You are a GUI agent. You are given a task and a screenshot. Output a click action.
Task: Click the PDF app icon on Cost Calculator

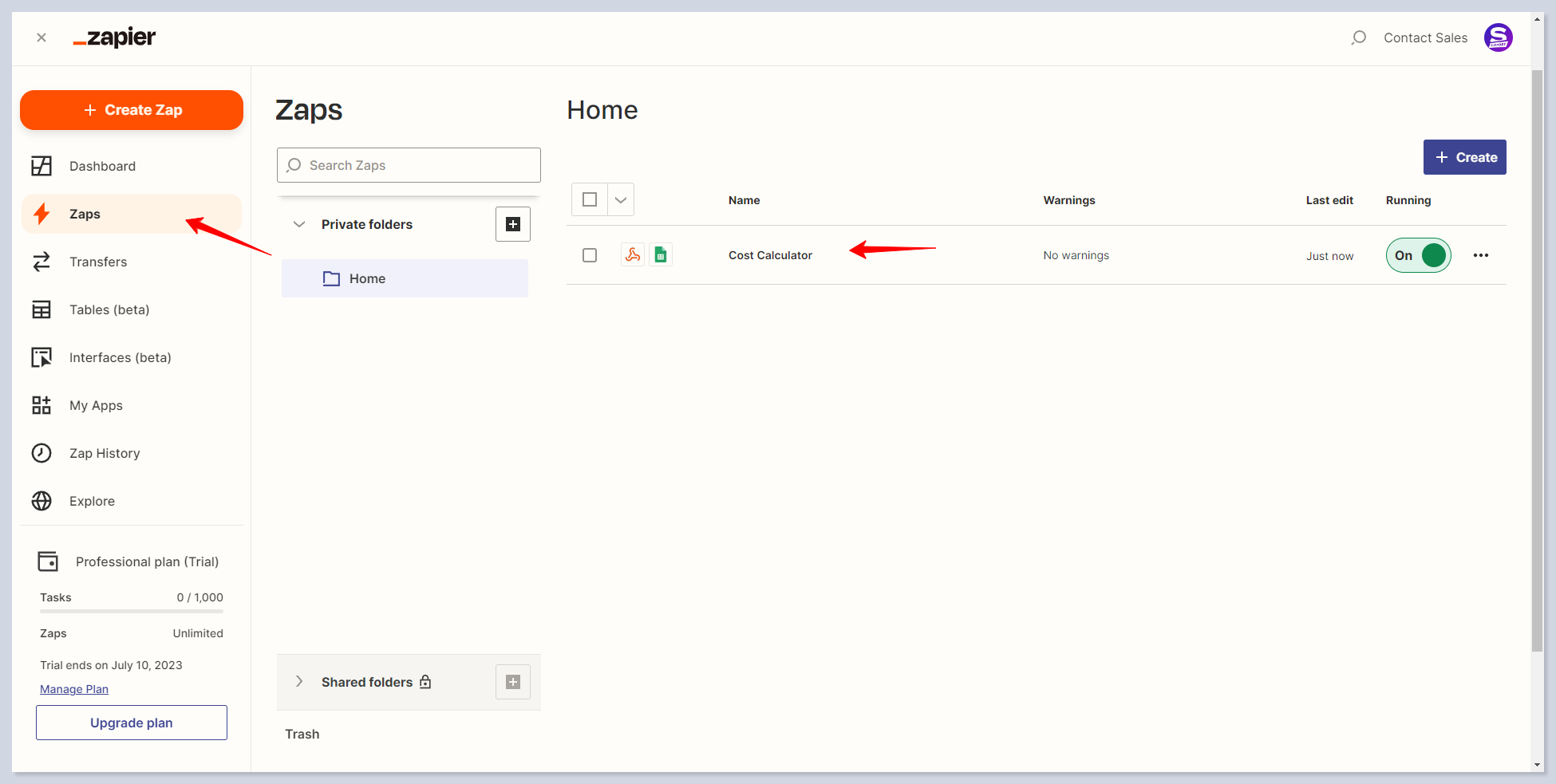click(633, 254)
